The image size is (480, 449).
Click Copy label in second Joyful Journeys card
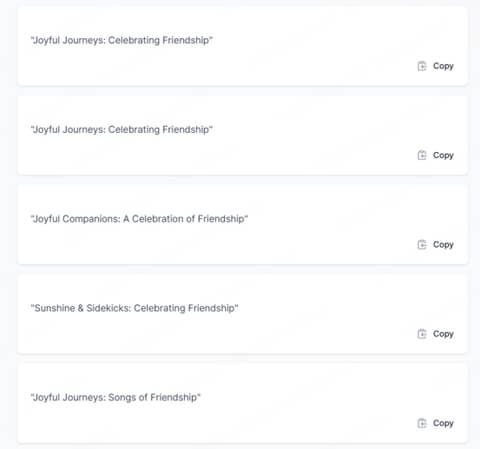(x=443, y=156)
